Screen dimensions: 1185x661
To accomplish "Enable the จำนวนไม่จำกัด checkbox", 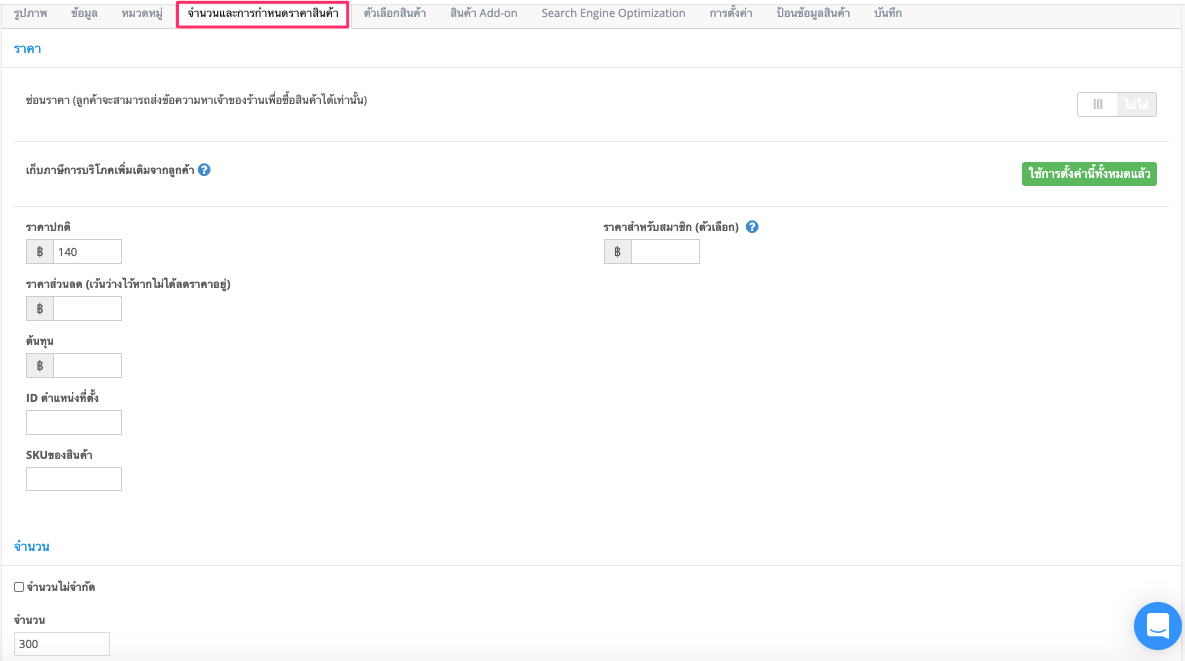I will point(19,587).
